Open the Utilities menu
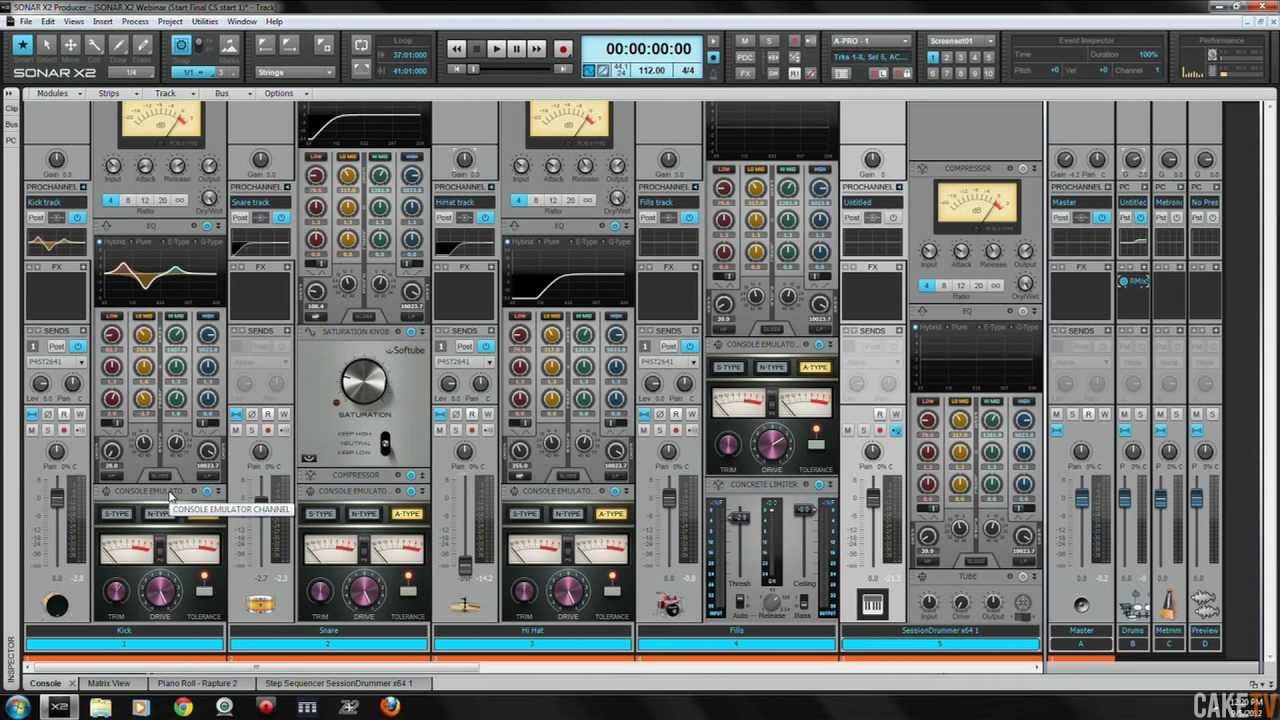Image resolution: width=1280 pixels, height=720 pixels. 204,21
